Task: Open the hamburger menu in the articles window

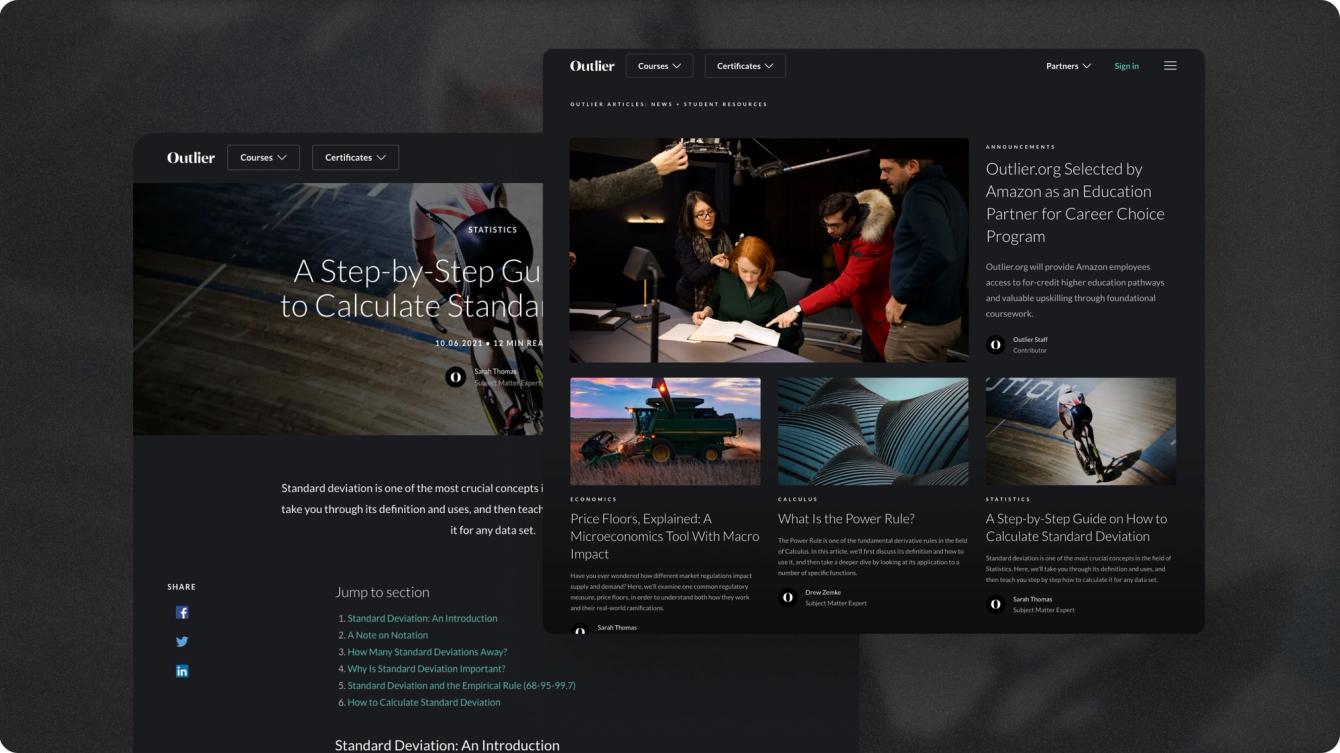Action: 1170,66
